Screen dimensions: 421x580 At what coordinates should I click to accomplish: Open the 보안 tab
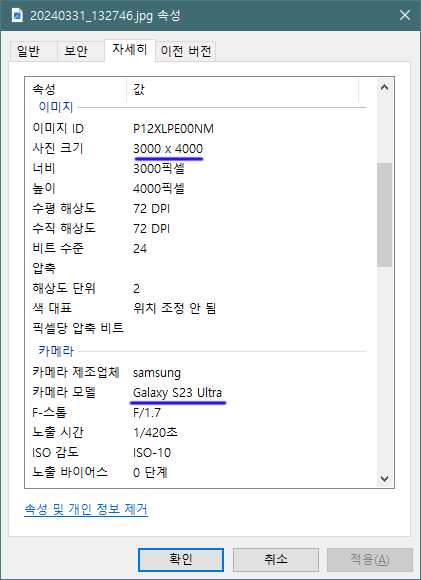coord(76,51)
